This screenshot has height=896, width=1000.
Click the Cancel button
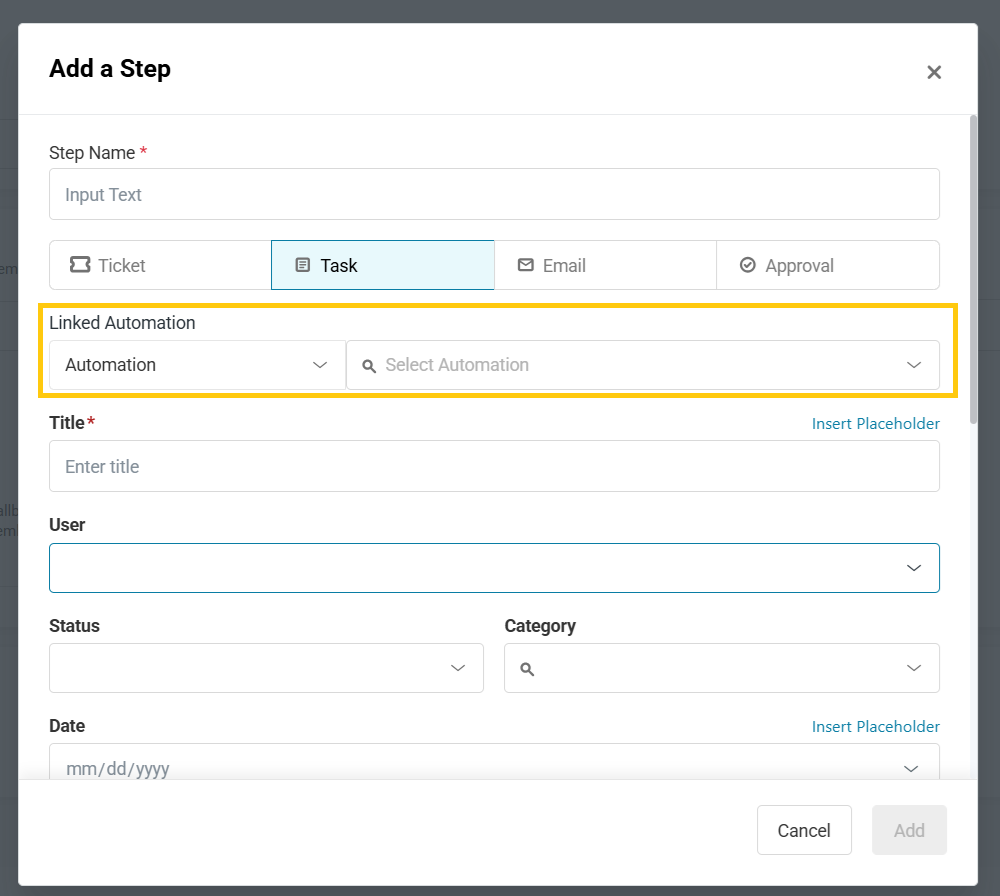(x=804, y=830)
